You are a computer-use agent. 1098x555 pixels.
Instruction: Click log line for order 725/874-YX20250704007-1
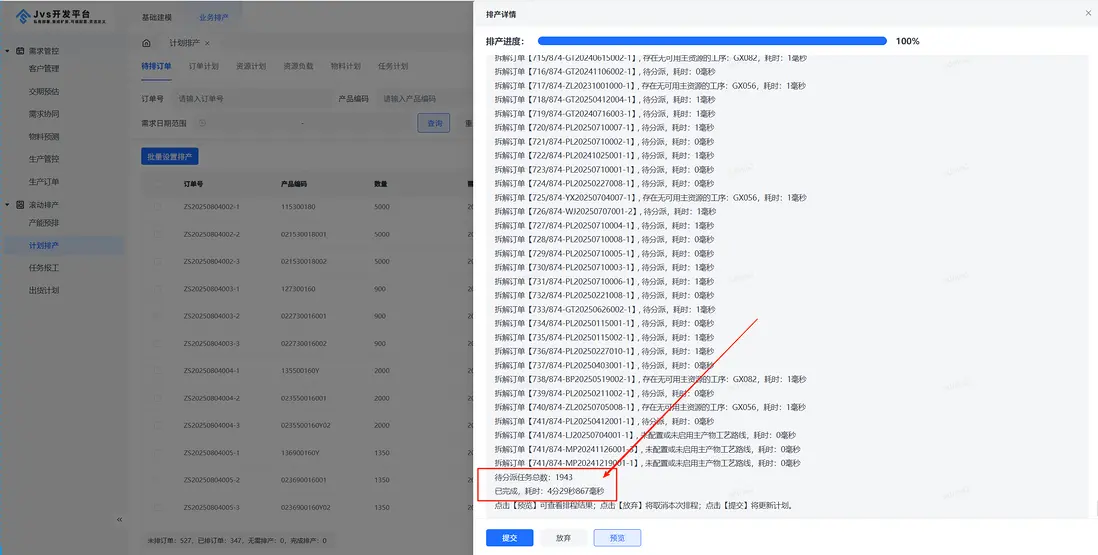click(x=651, y=197)
